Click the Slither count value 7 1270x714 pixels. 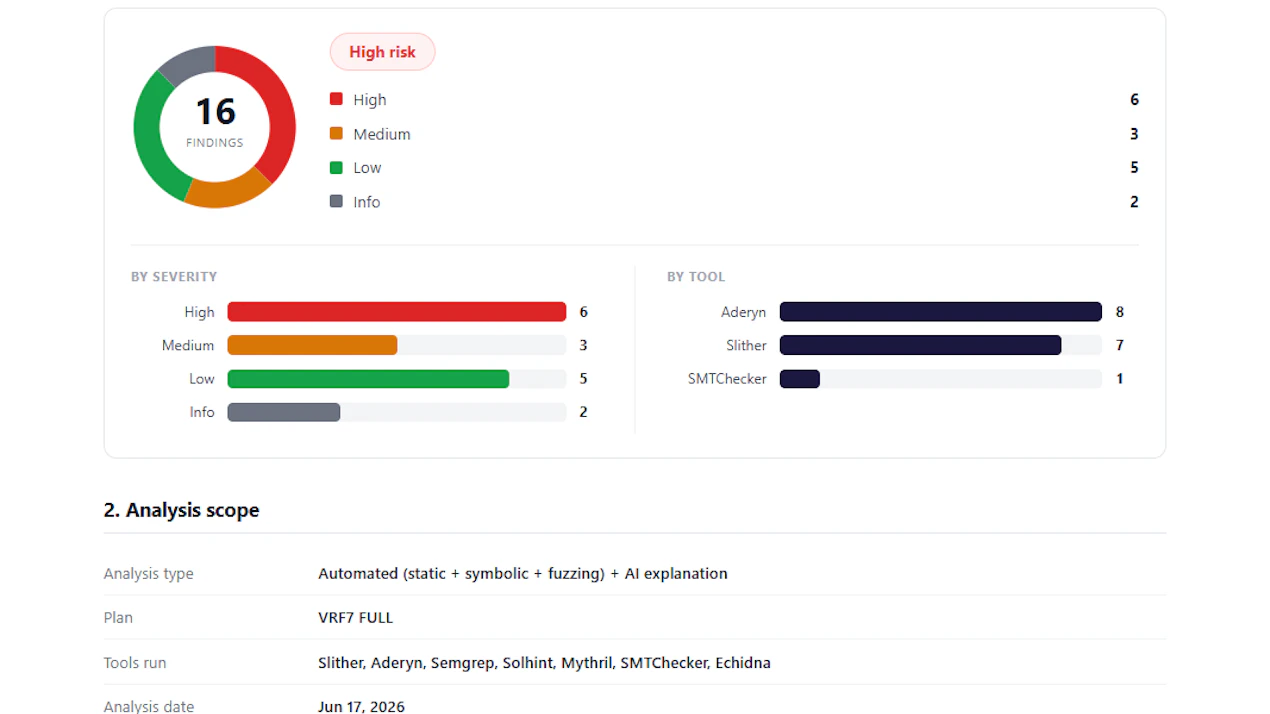click(x=1120, y=345)
